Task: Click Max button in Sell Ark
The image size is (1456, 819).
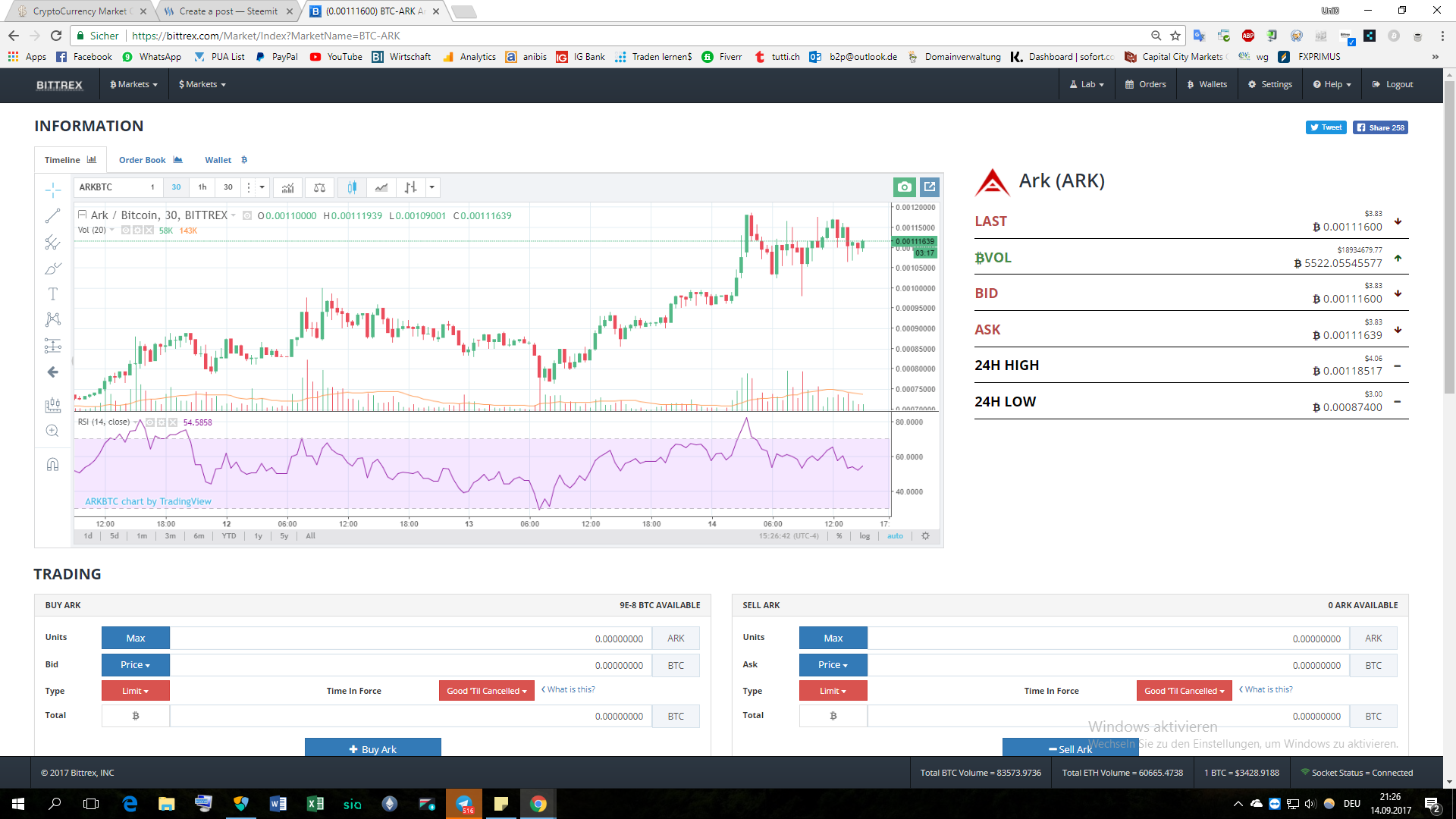Action: (833, 639)
